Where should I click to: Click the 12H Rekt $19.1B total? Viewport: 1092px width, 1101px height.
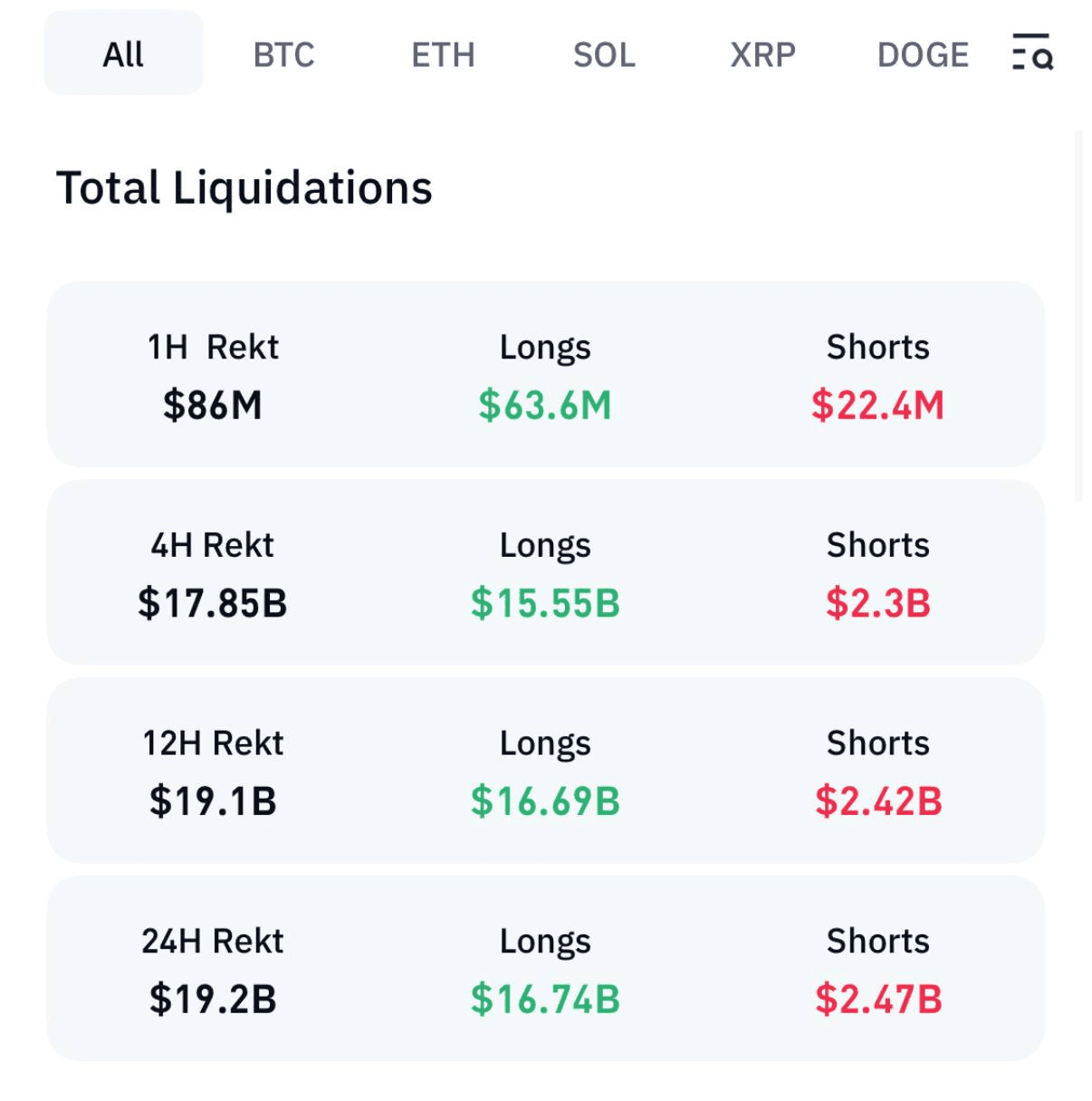pos(213,801)
